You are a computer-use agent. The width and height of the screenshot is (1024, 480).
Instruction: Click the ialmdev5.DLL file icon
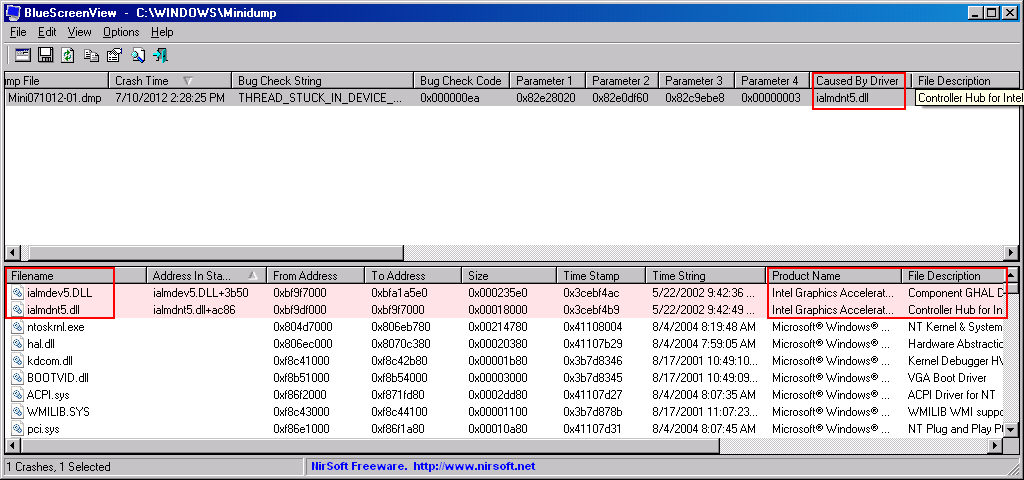(18, 293)
